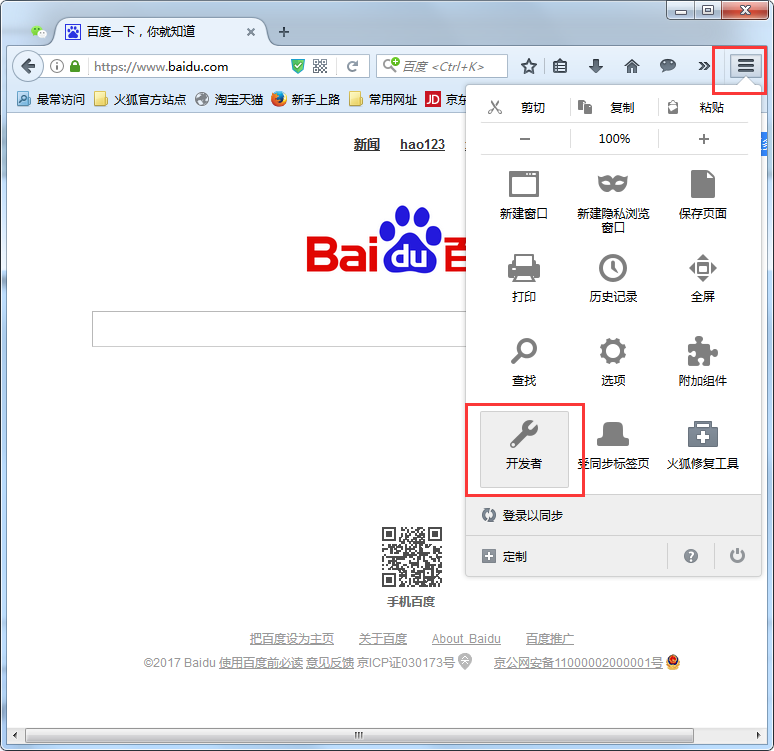Open Synced Tabs icon

tap(613, 434)
